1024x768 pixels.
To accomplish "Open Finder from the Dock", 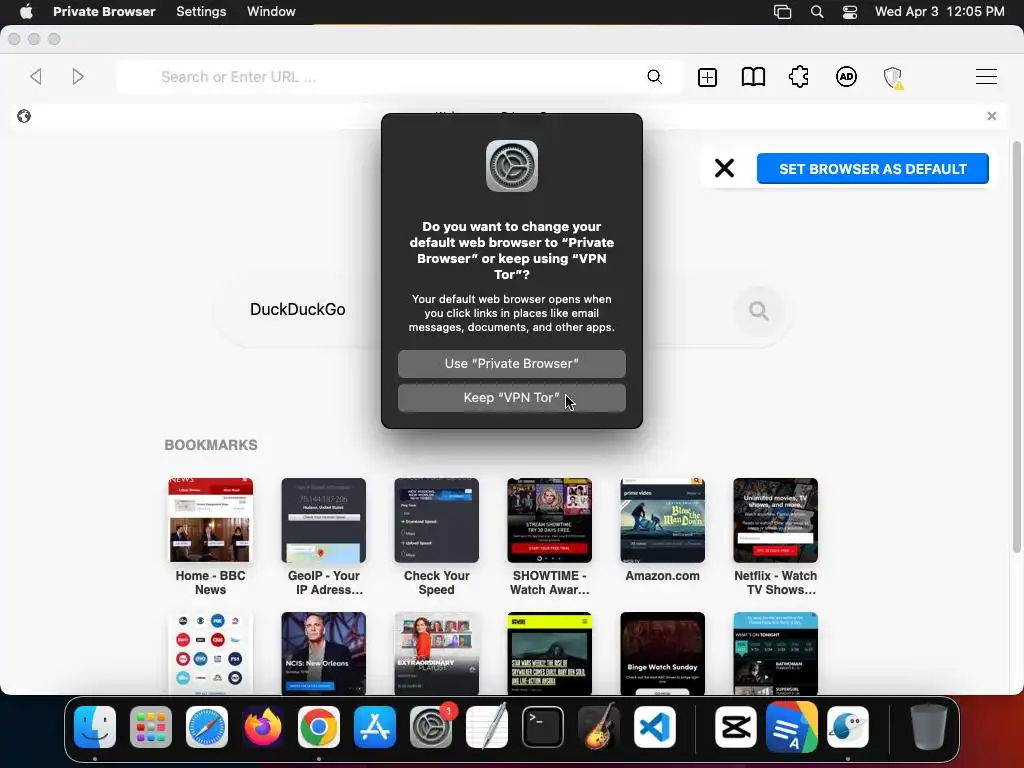I will pyautogui.click(x=95, y=727).
